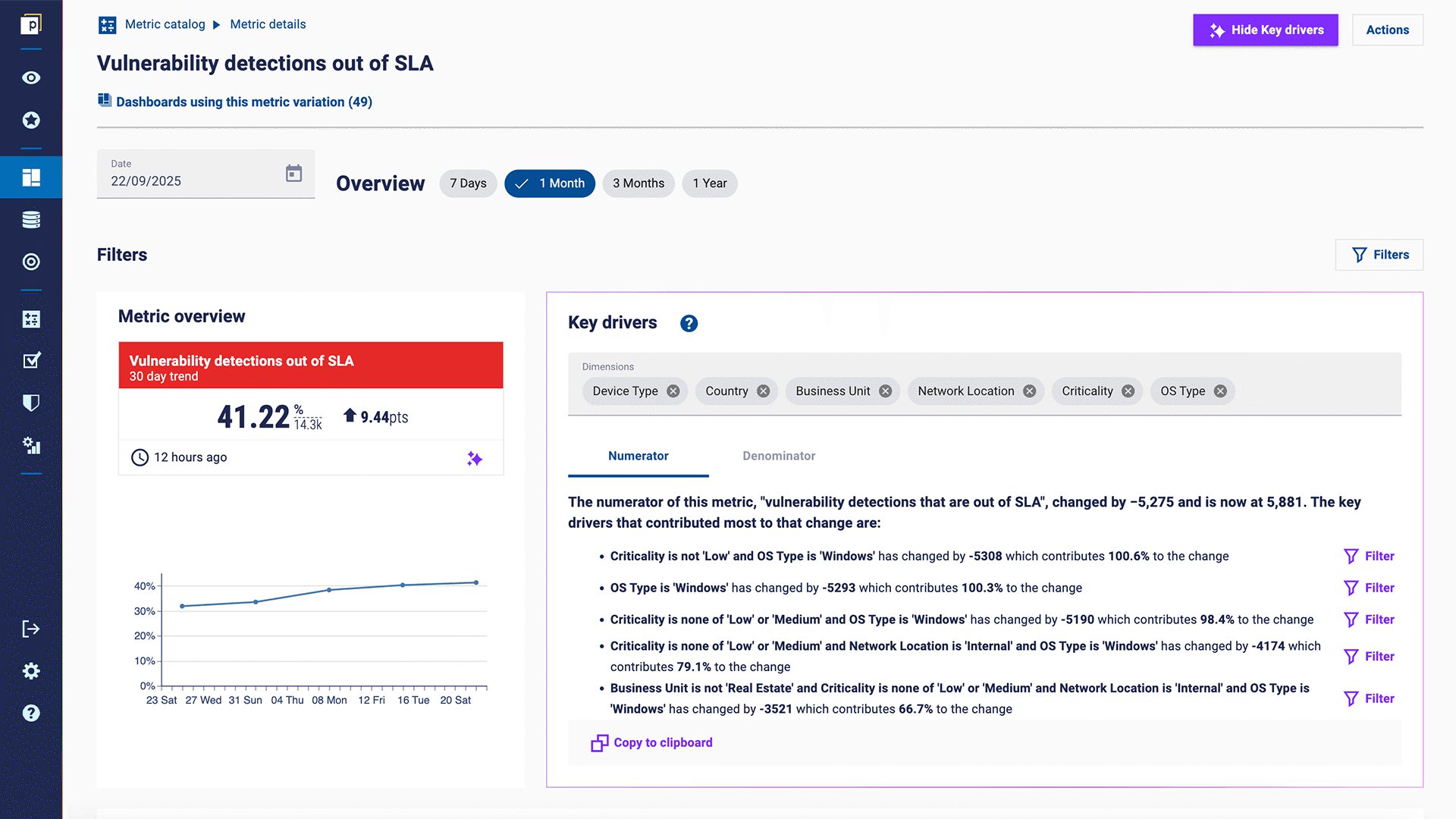The height and width of the screenshot is (819, 1456).
Task: Select the 3 Months time range
Action: 639,184
